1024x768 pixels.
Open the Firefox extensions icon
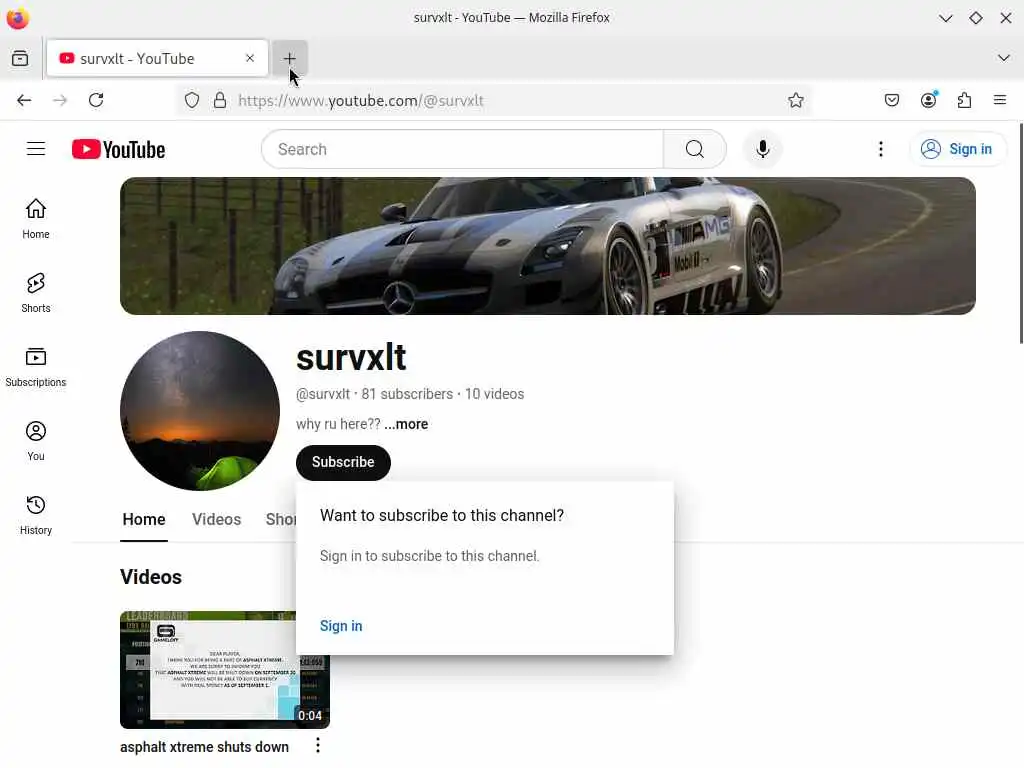point(965,100)
